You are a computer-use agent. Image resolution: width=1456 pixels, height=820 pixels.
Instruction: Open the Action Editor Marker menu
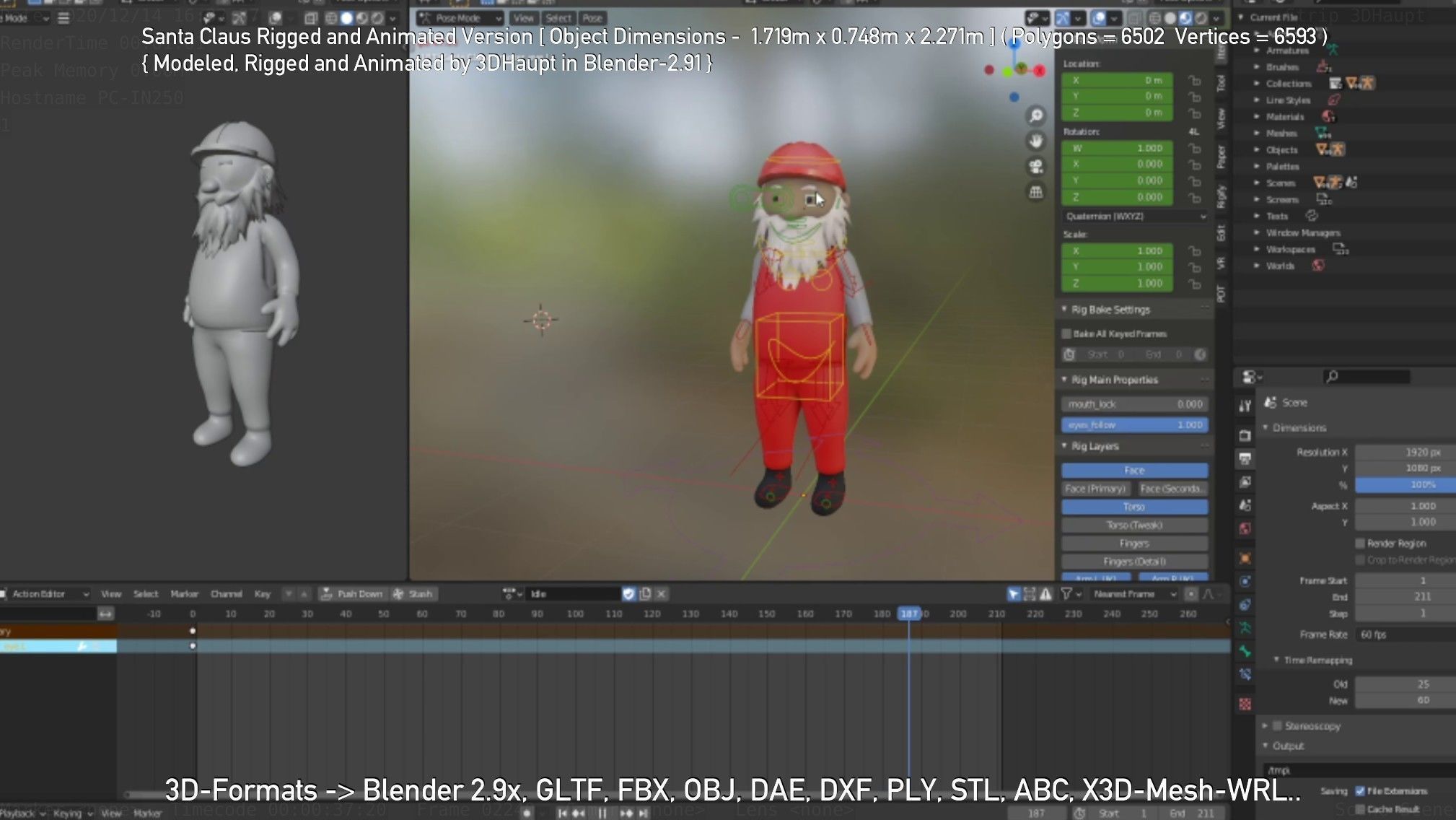point(184,593)
